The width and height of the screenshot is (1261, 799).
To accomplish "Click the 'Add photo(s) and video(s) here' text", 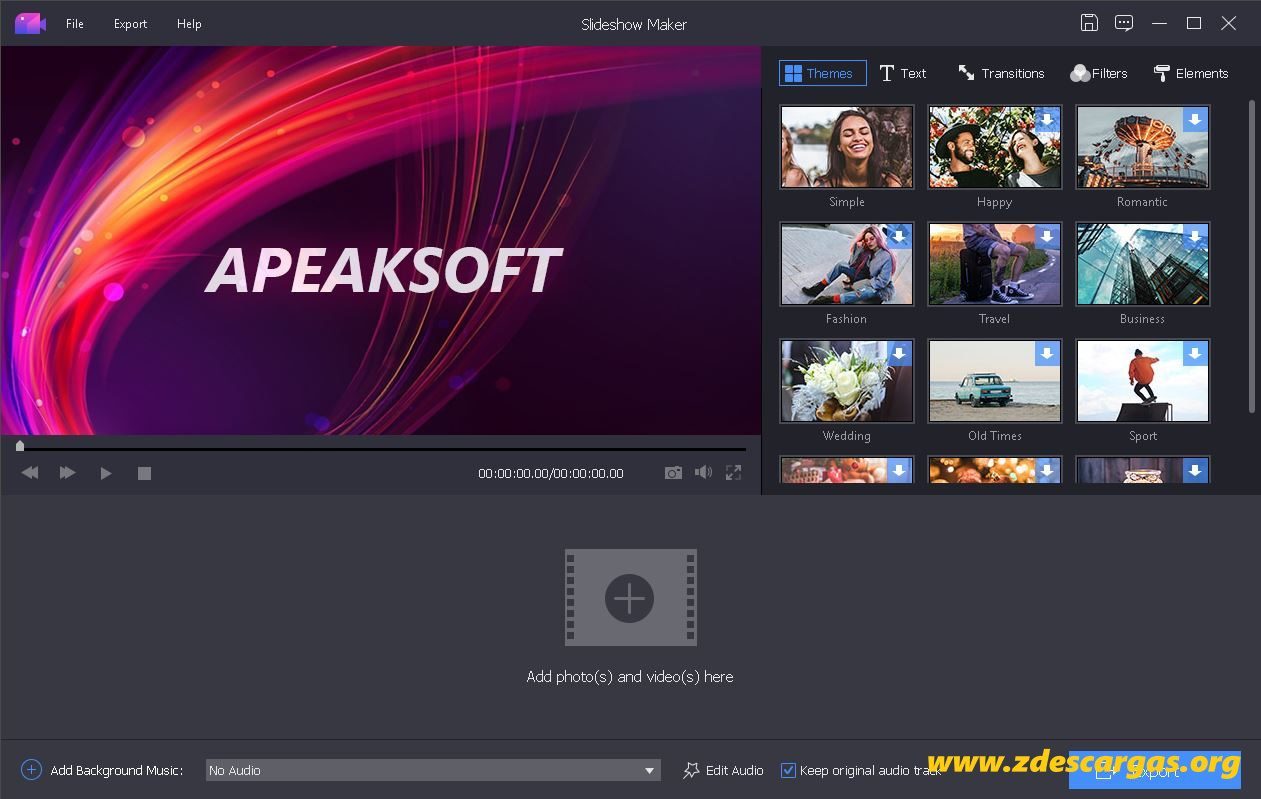I will pyautogui.click(x=630, y=677).
